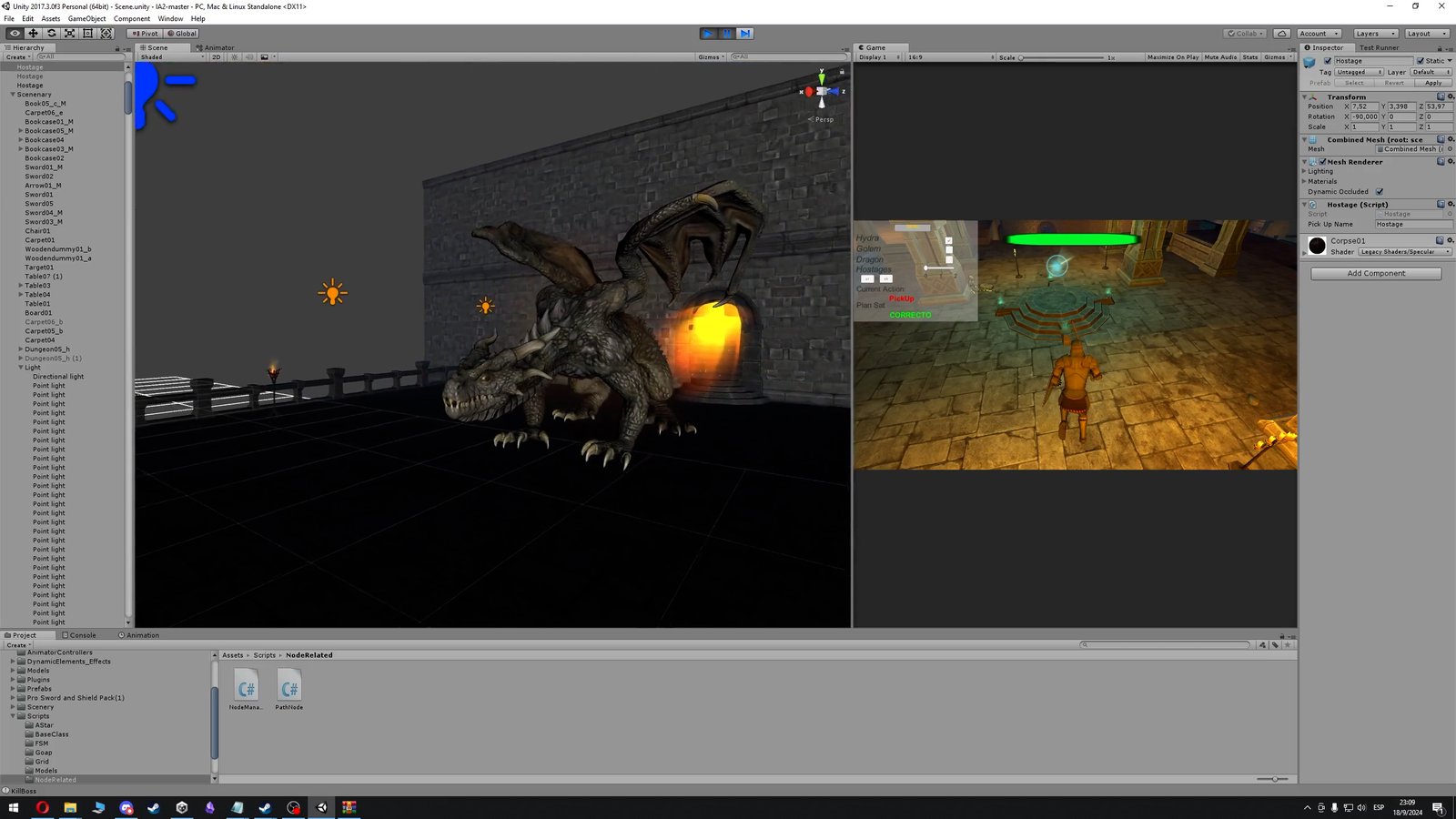Toggle Pivot handle position button

click(x=145, y=34)
